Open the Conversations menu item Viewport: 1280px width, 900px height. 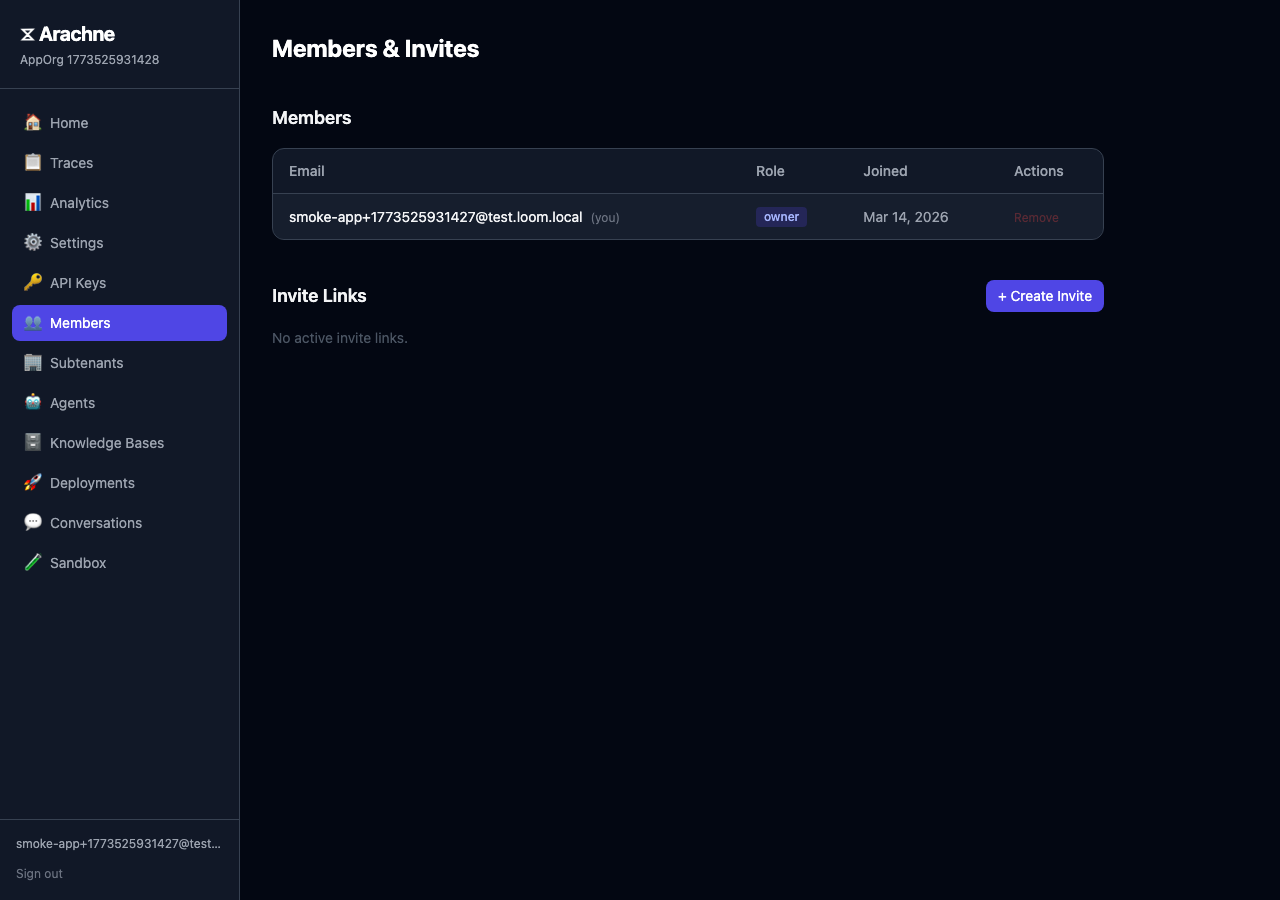96,523
